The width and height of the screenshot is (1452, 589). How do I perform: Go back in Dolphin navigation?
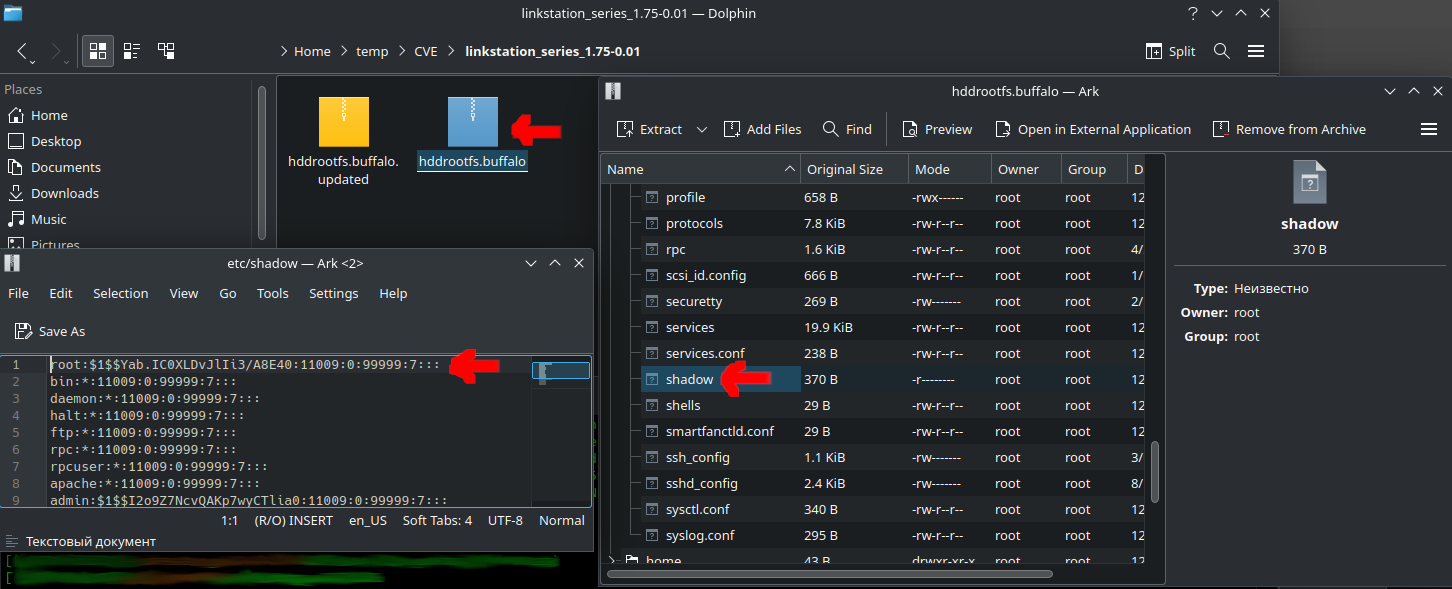(x=24, y=51)
